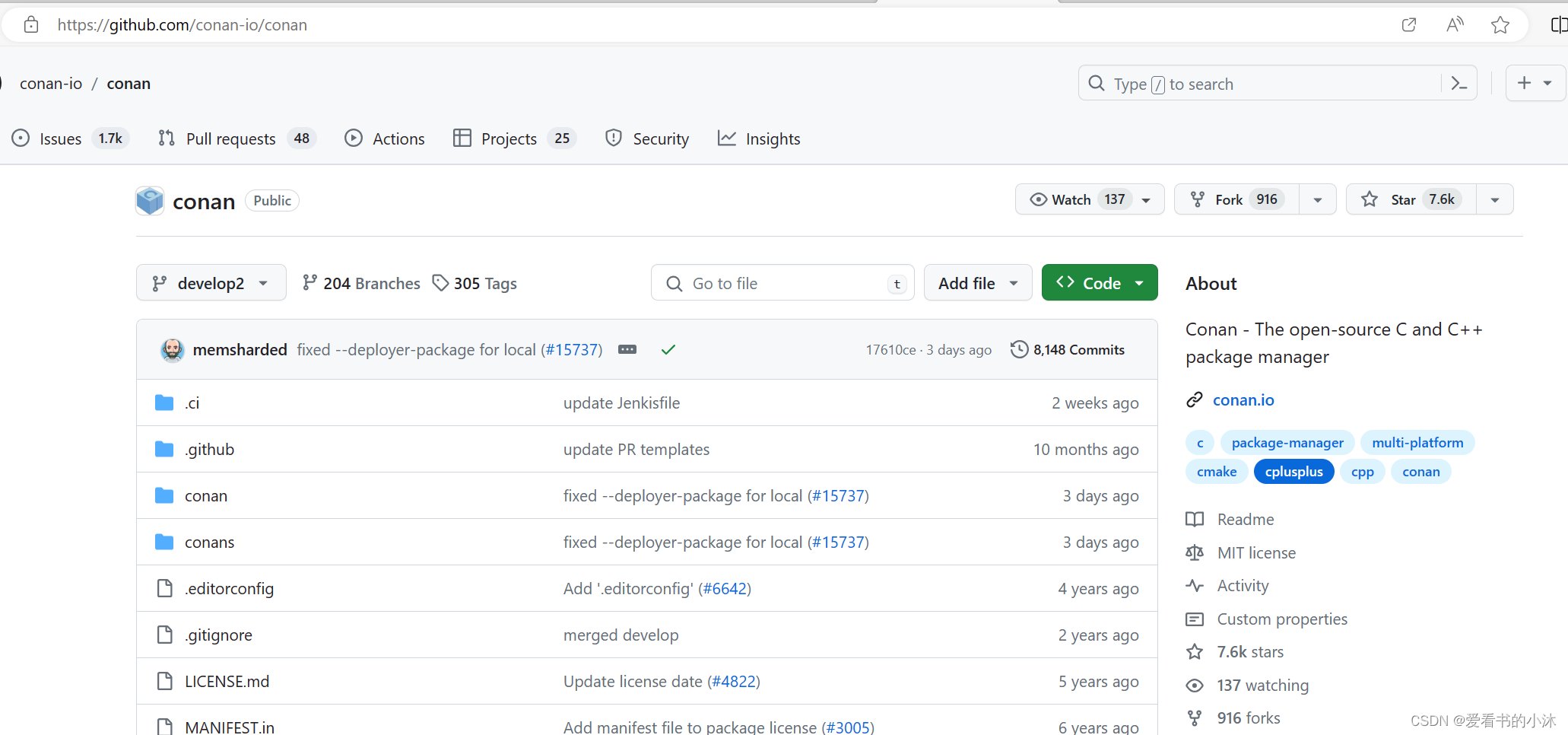Open page in app icon in address bar
The image size is (1568, 735).
coord(1409,25)
